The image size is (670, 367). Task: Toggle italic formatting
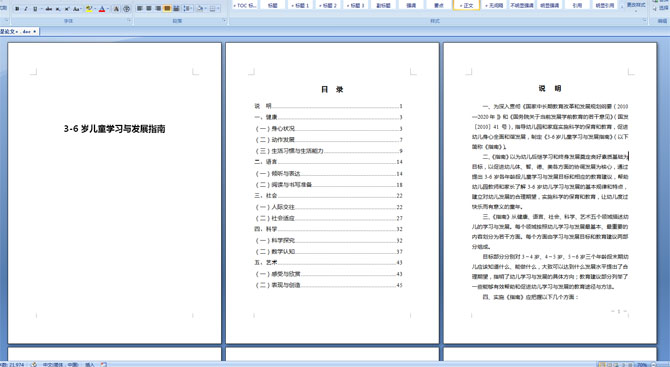pyautogui.click(x=26, y=9)
